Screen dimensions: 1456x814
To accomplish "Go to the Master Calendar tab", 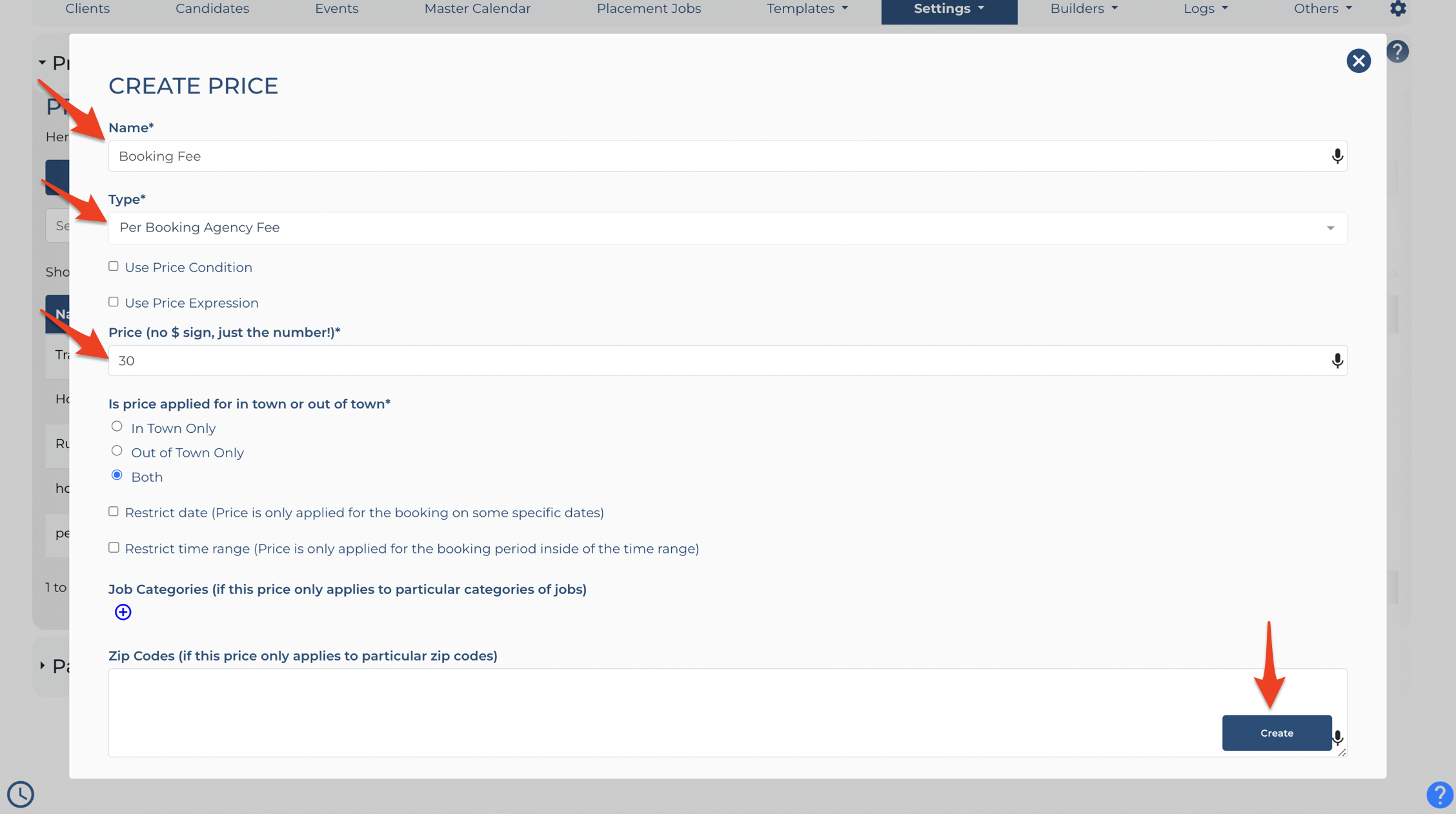I will pyautogui.click(x=478, y=8).
